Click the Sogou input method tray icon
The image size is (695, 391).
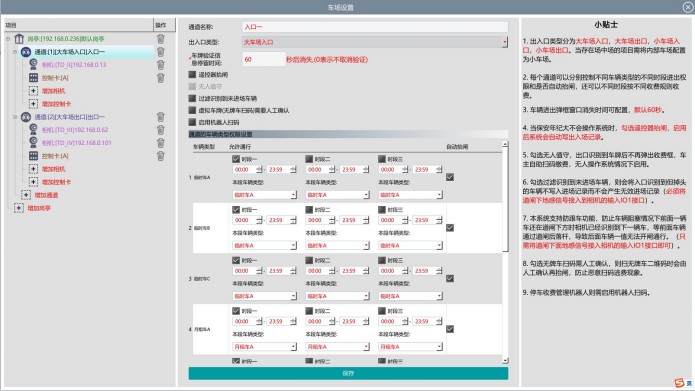(679, 383)
